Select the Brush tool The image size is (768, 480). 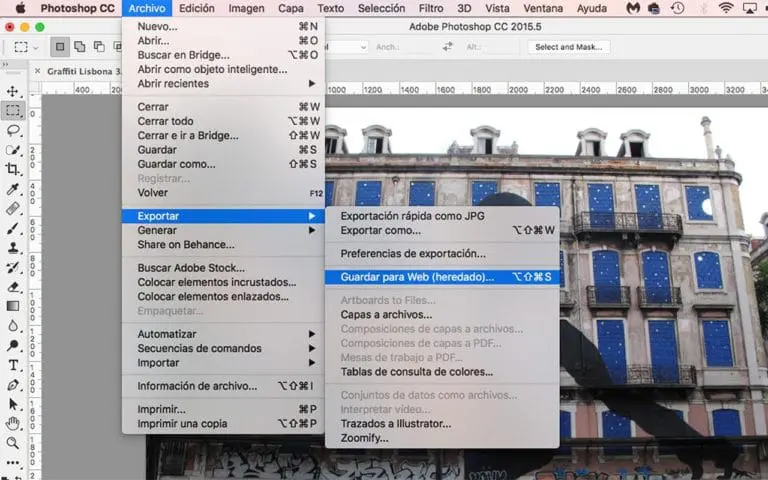tap(13, 228)
